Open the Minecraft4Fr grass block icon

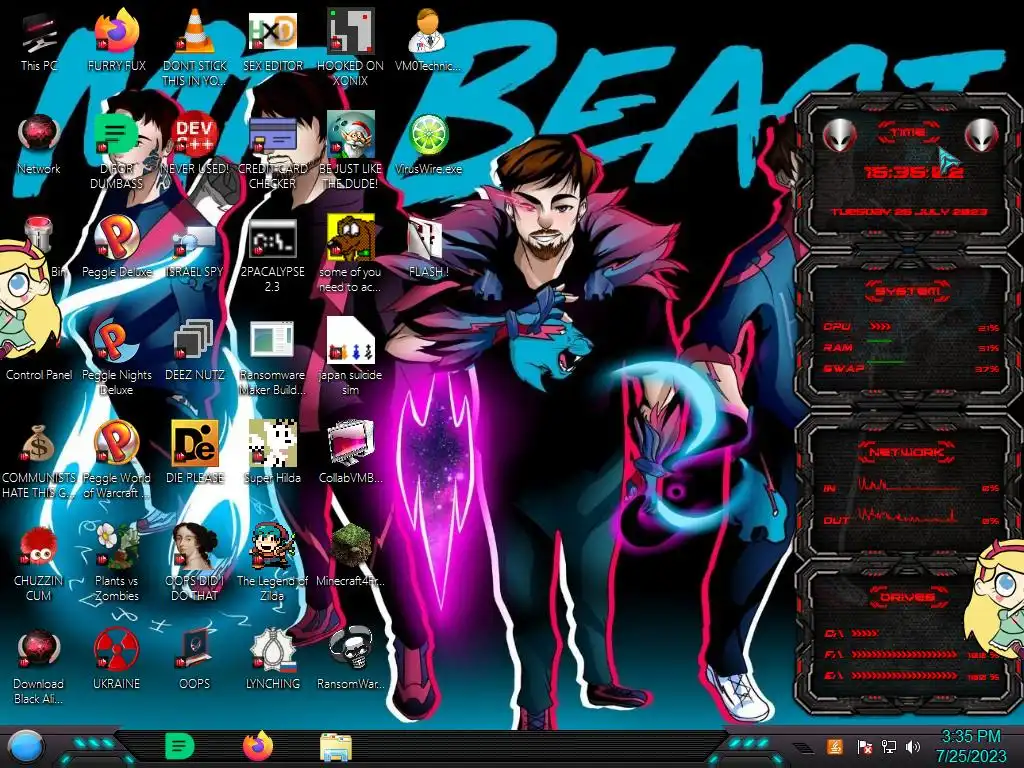tap(351, 555)
